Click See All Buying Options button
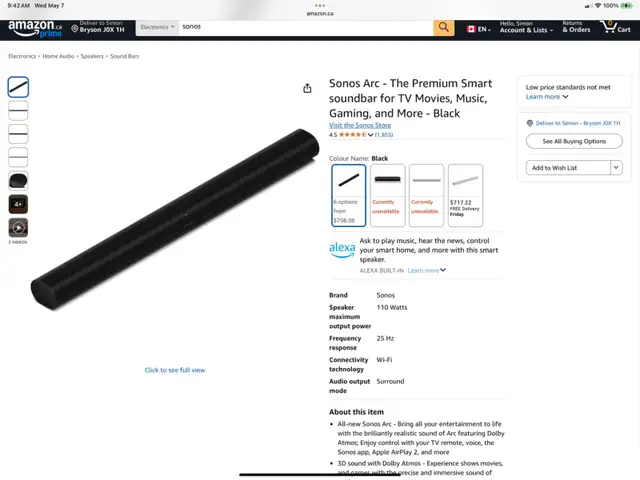 tap(574, 141)
